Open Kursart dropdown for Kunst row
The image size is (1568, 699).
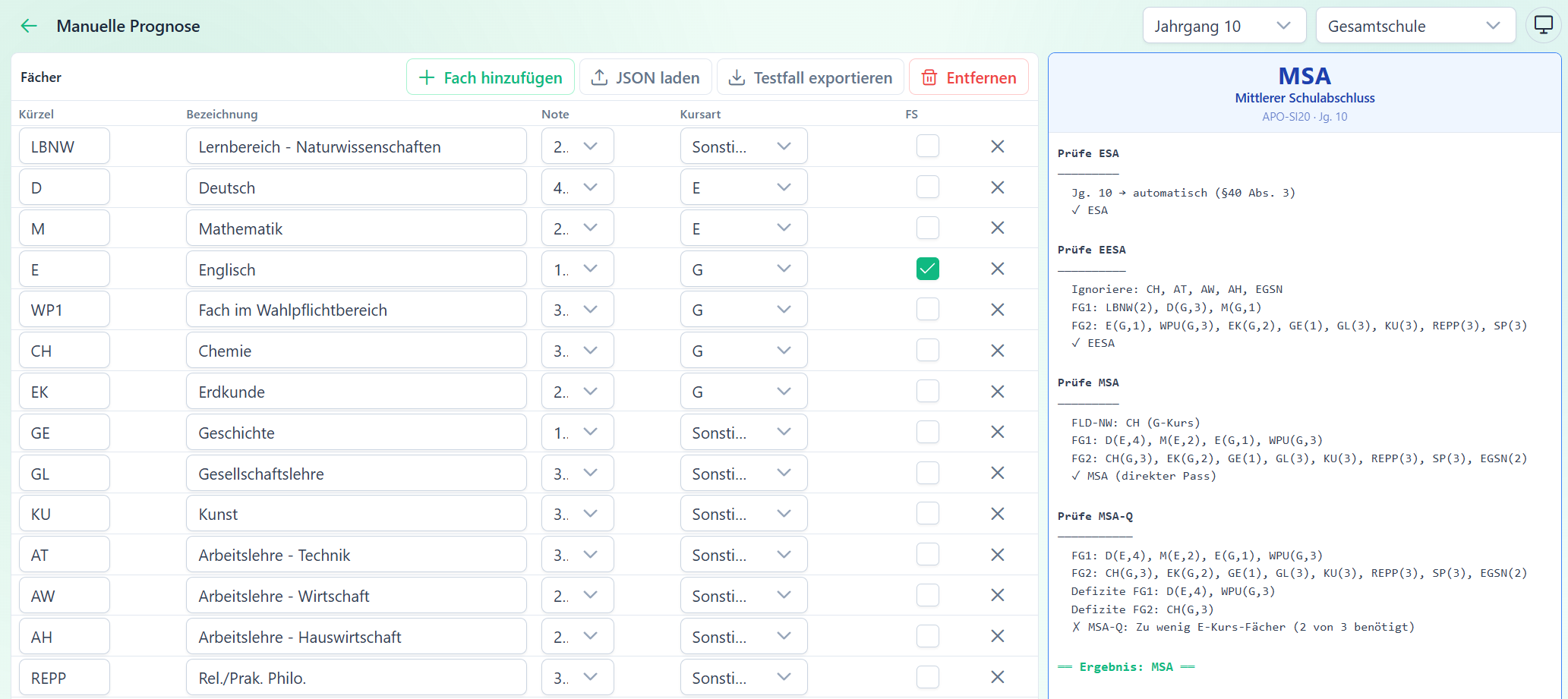[x=743, y=514]
